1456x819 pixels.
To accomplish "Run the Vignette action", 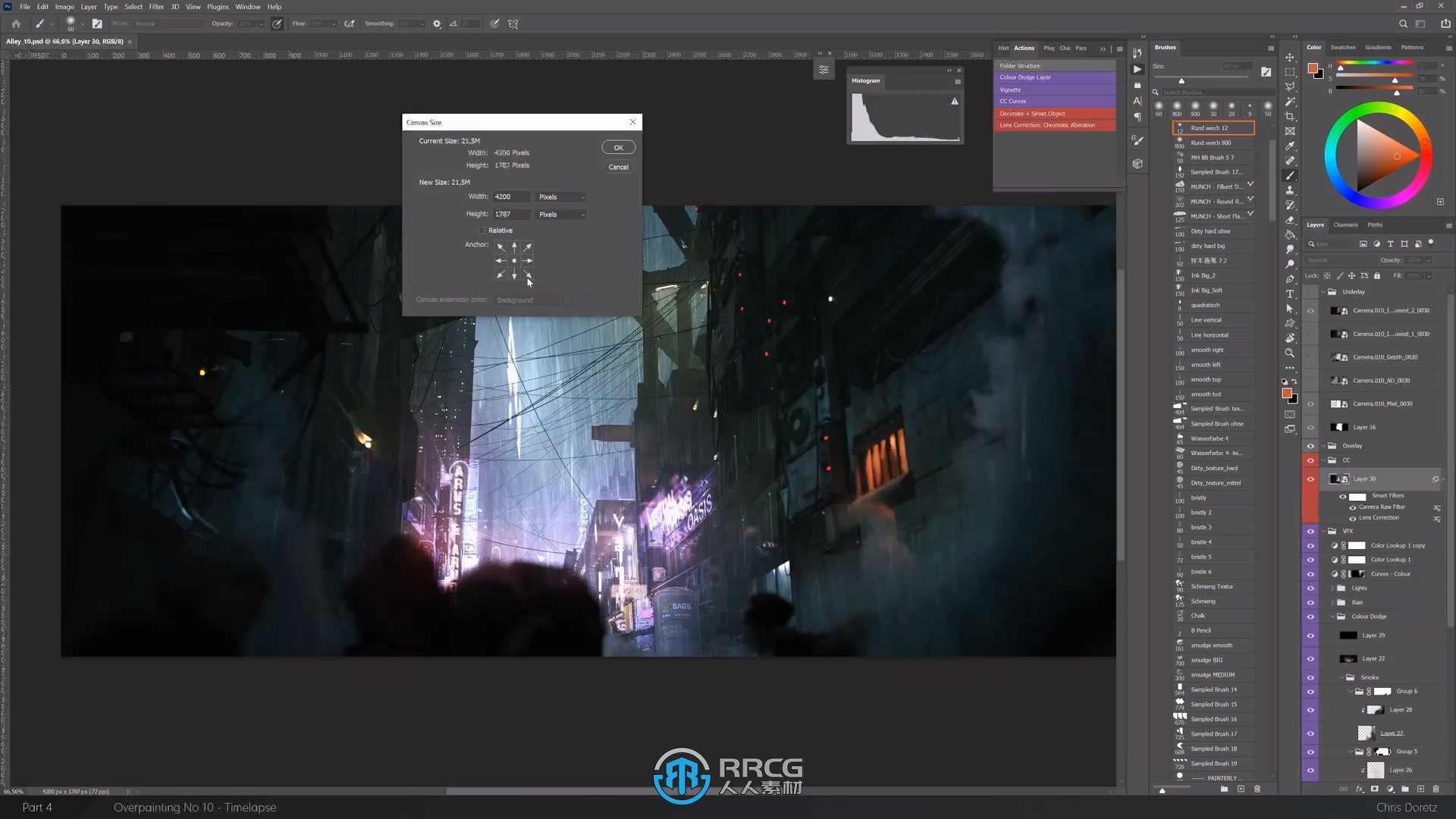I will [1055, 89].
